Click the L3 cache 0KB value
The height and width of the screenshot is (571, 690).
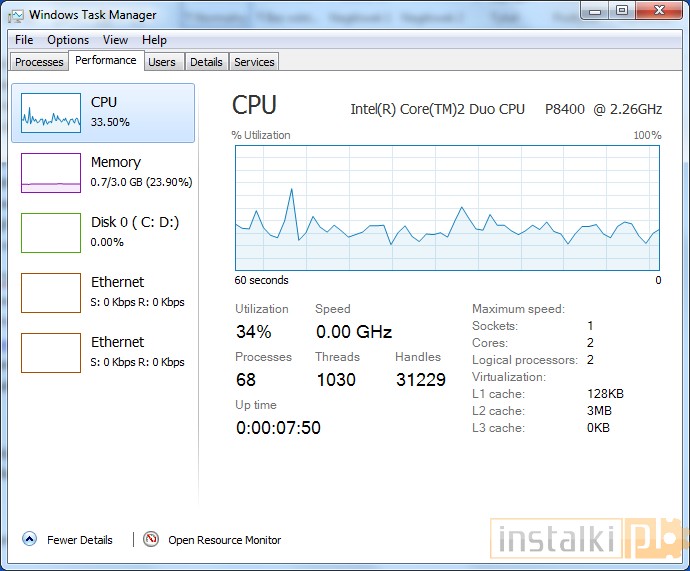coord(598,428)
